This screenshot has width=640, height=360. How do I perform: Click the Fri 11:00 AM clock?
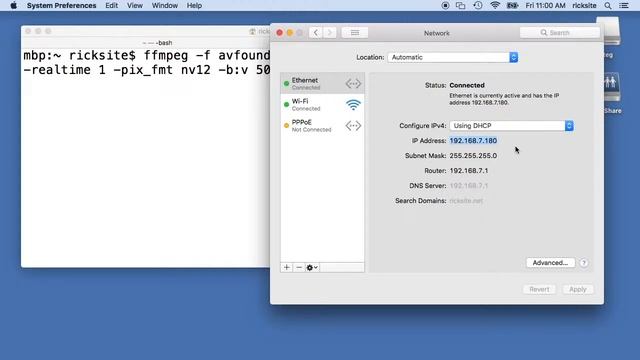point(545,6)
